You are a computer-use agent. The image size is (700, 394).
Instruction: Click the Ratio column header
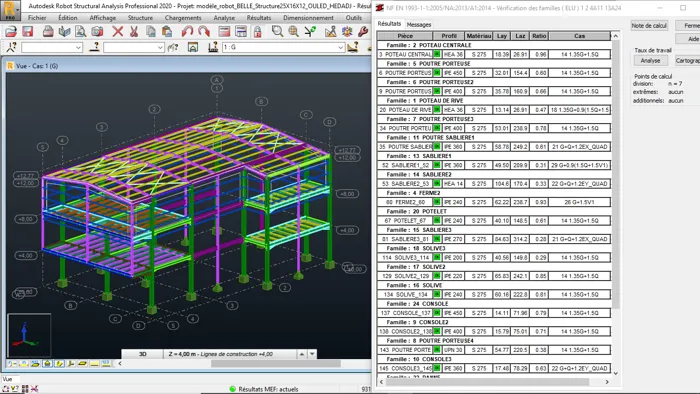pos(539,36)
